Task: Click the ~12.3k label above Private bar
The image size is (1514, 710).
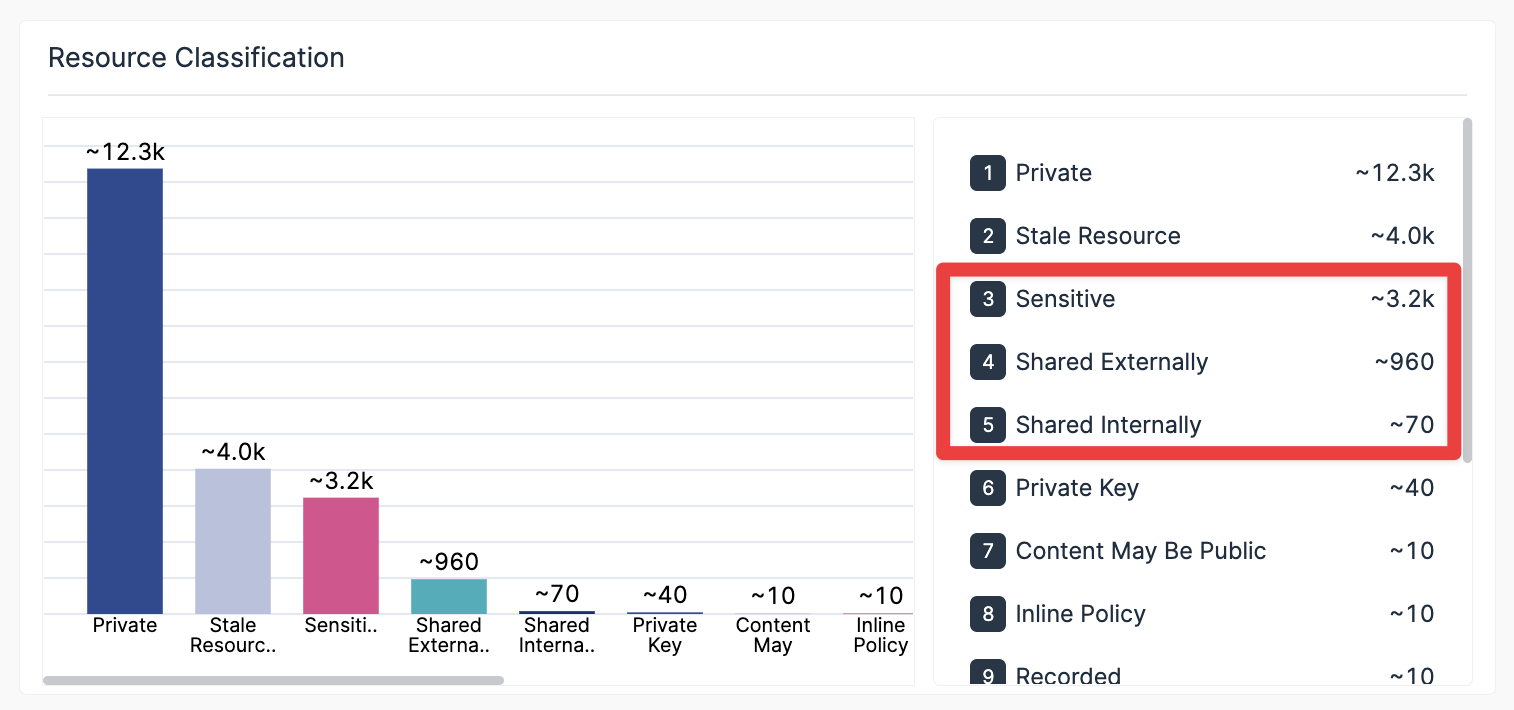Action: [125, 152]
